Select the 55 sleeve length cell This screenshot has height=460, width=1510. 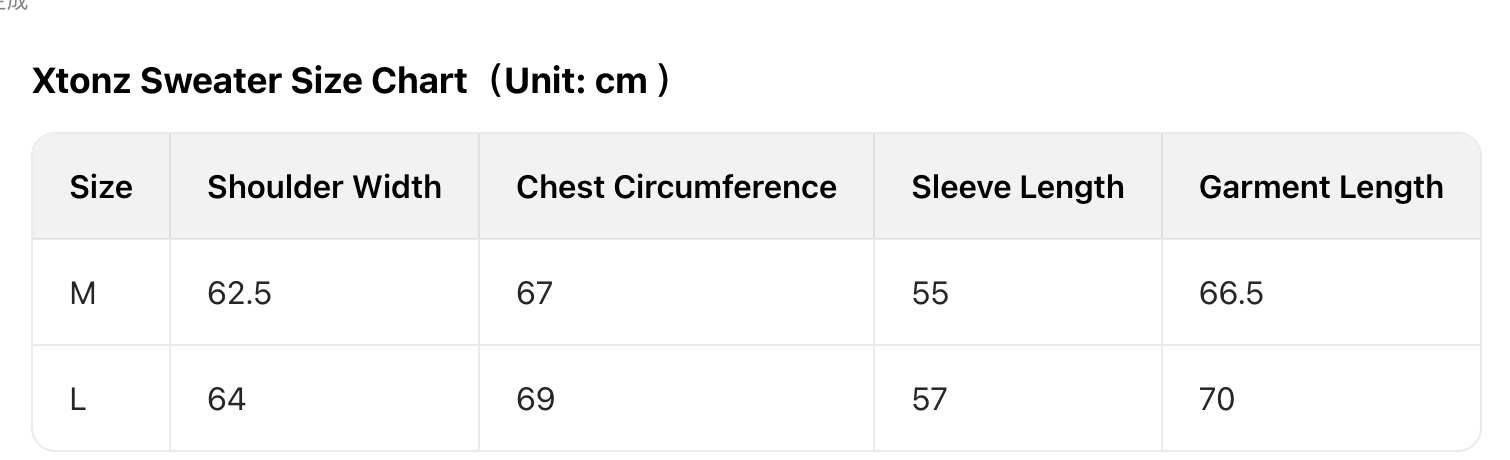coord(929,293)
